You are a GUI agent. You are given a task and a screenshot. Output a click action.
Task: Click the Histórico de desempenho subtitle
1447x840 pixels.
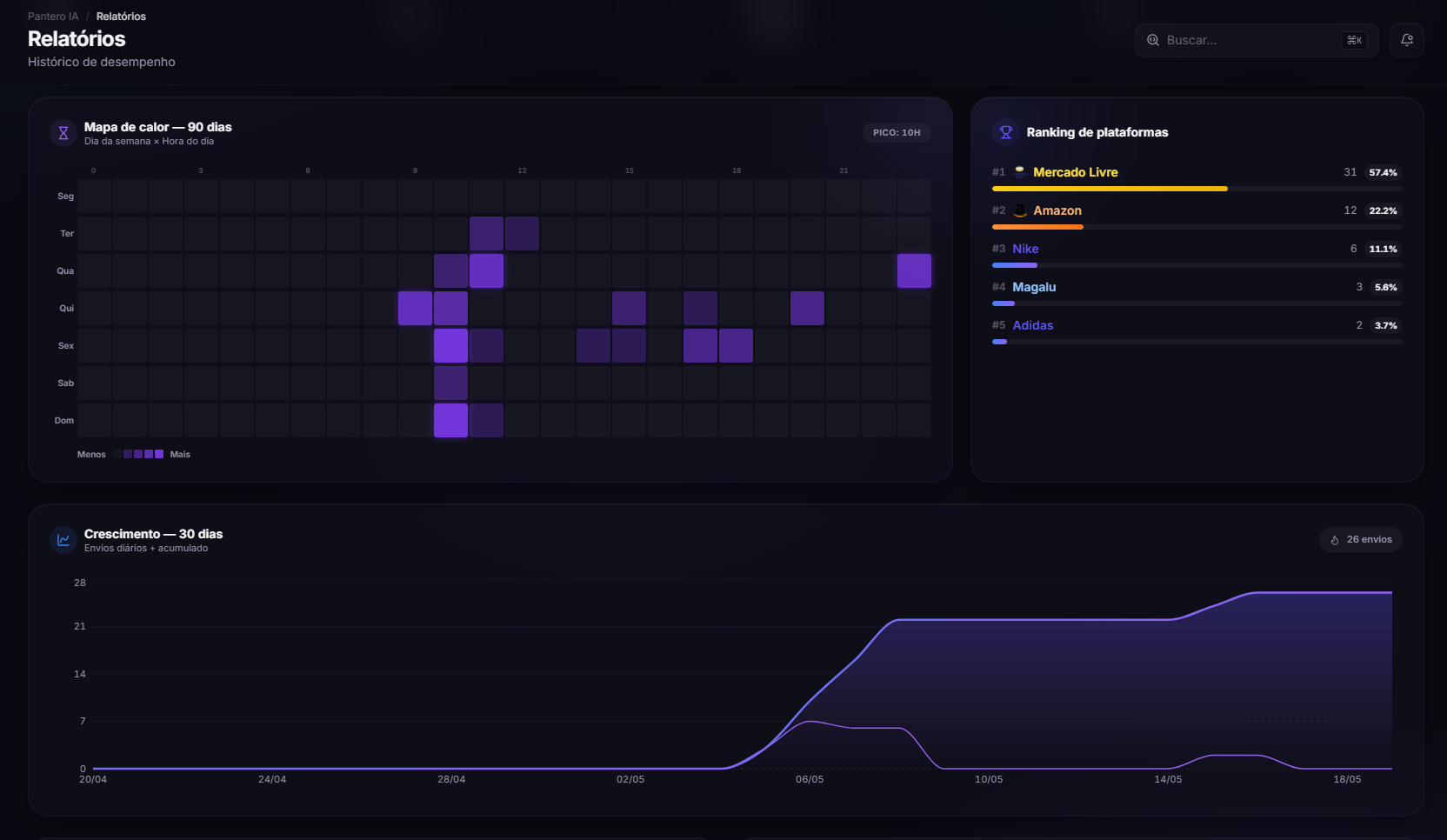(102, 62)
